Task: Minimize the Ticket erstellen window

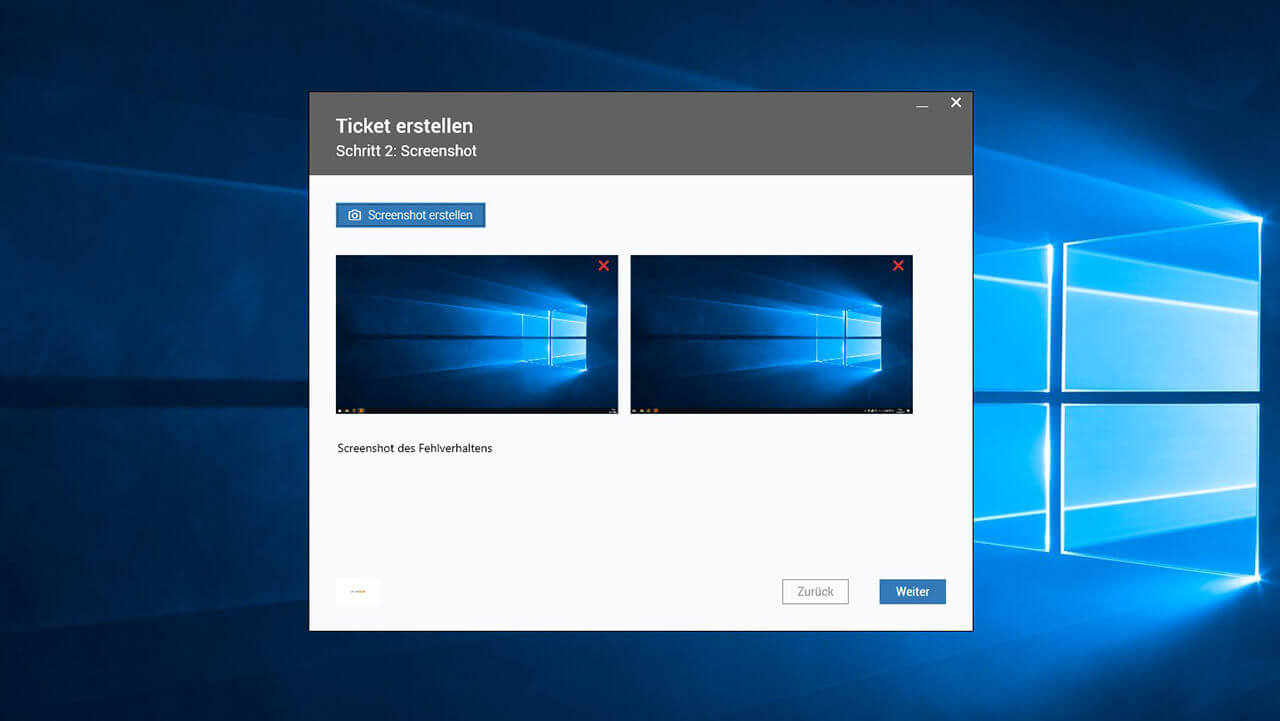Action: point(922,104)
